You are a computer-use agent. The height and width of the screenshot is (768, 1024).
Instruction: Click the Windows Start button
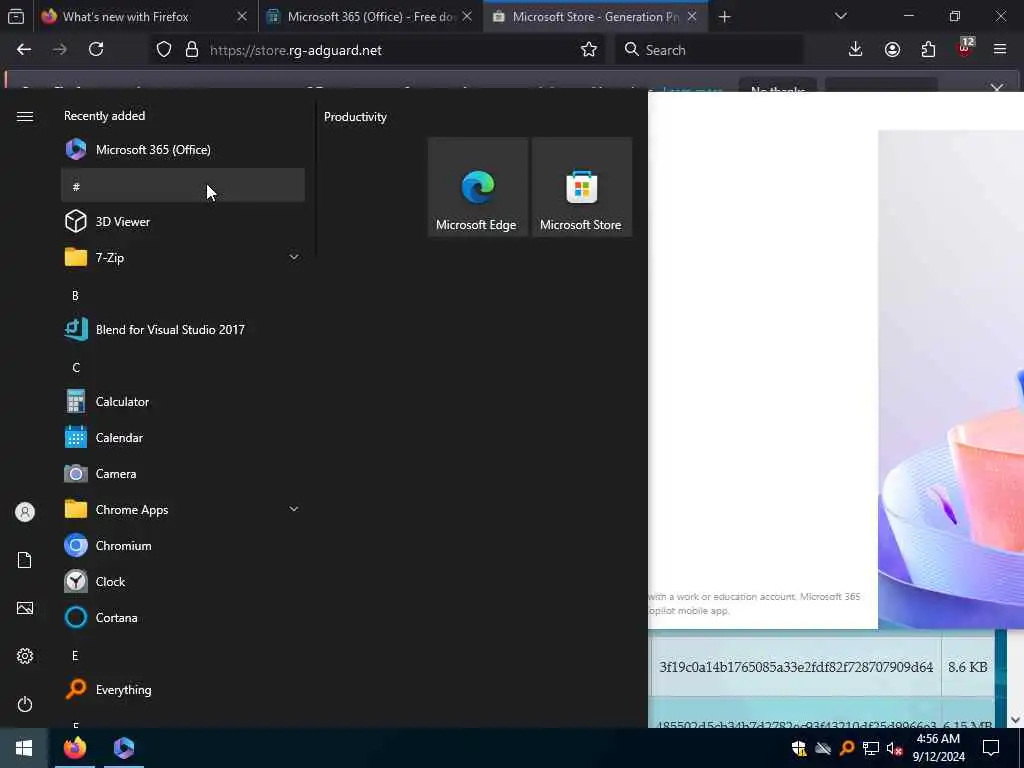point(24,748)
